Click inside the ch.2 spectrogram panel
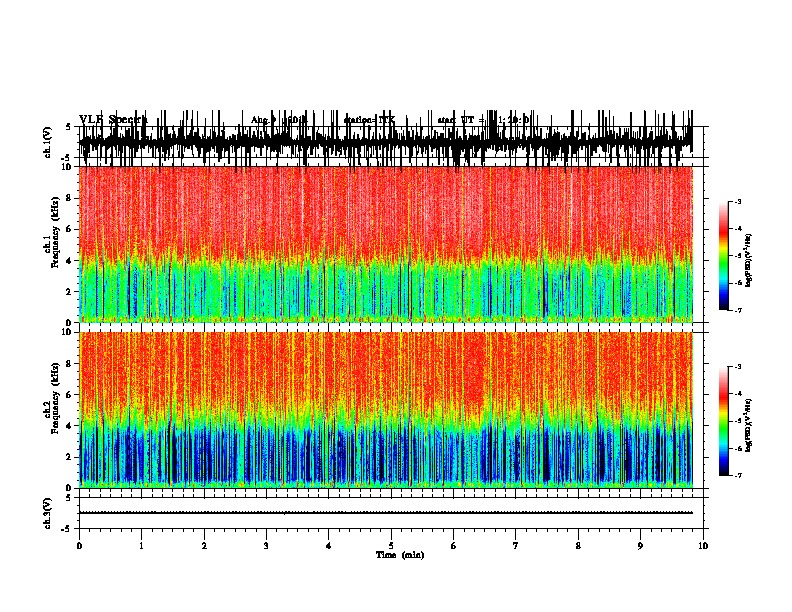Image resolution: width=792 pixels, height=612 pixels. [385, 410]
